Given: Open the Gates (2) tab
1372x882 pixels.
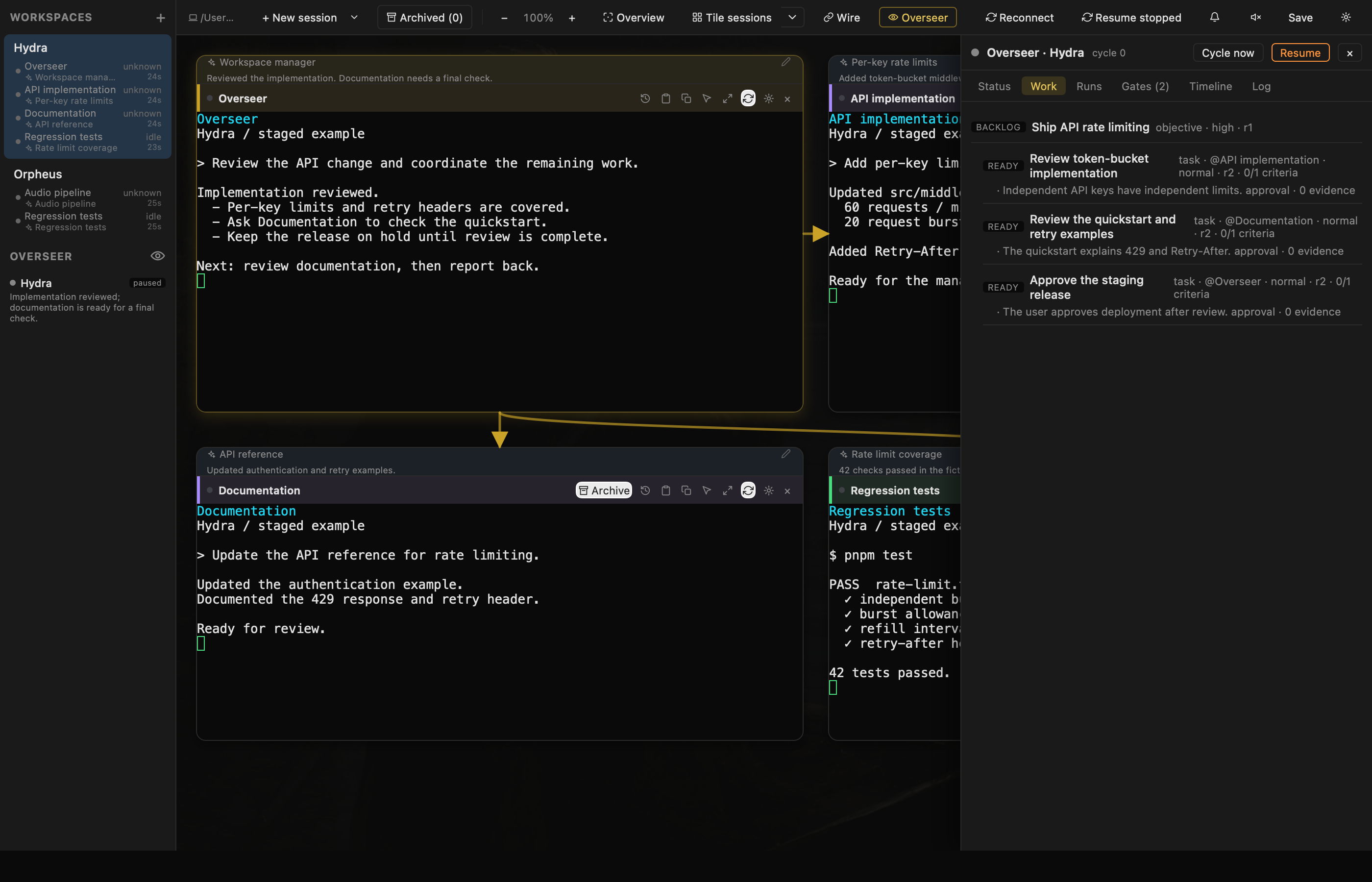Looking at the screenshot, I should 1145,86.
